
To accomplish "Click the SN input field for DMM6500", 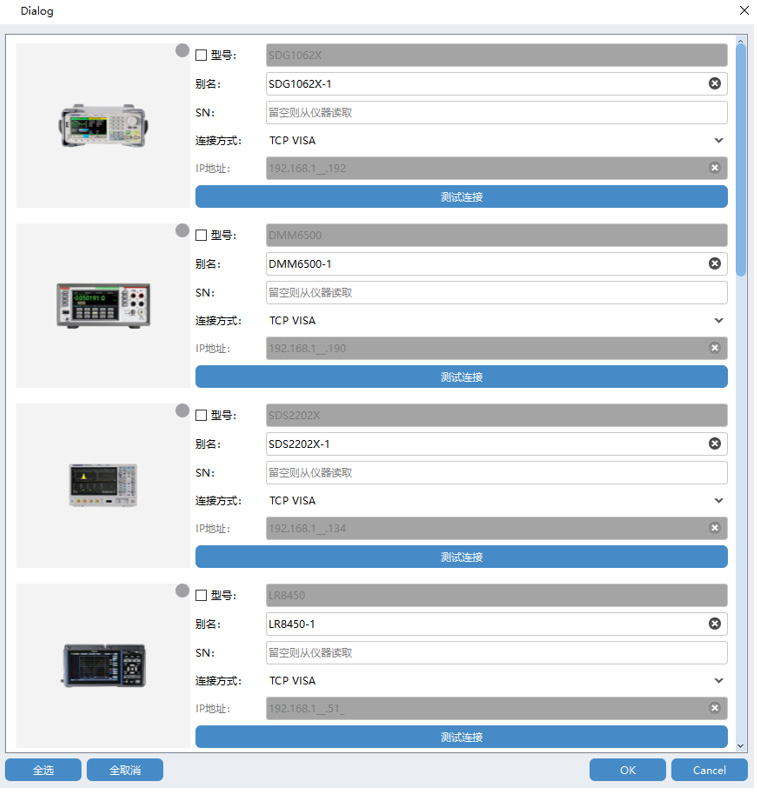I will click(x=496, y=293).
